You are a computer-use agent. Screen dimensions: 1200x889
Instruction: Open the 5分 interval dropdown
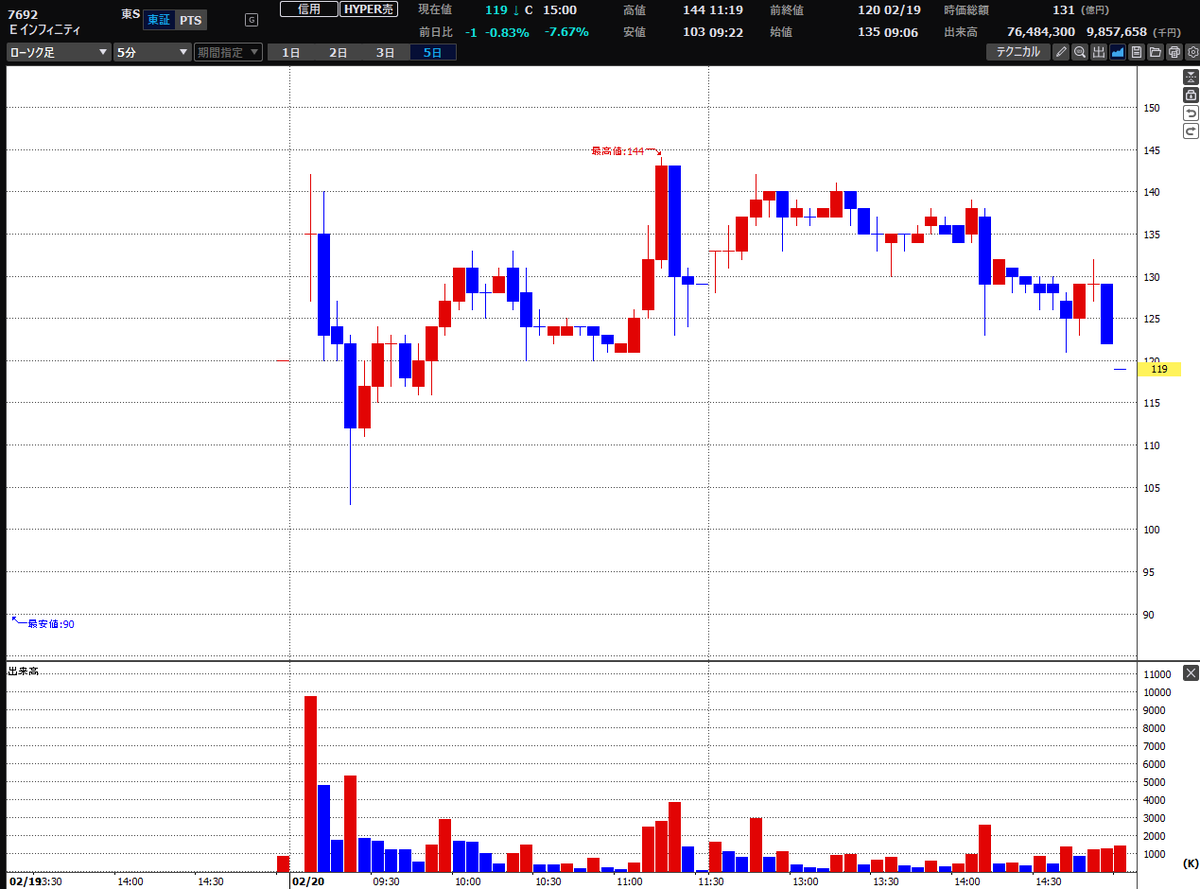[x=152, y=52]
